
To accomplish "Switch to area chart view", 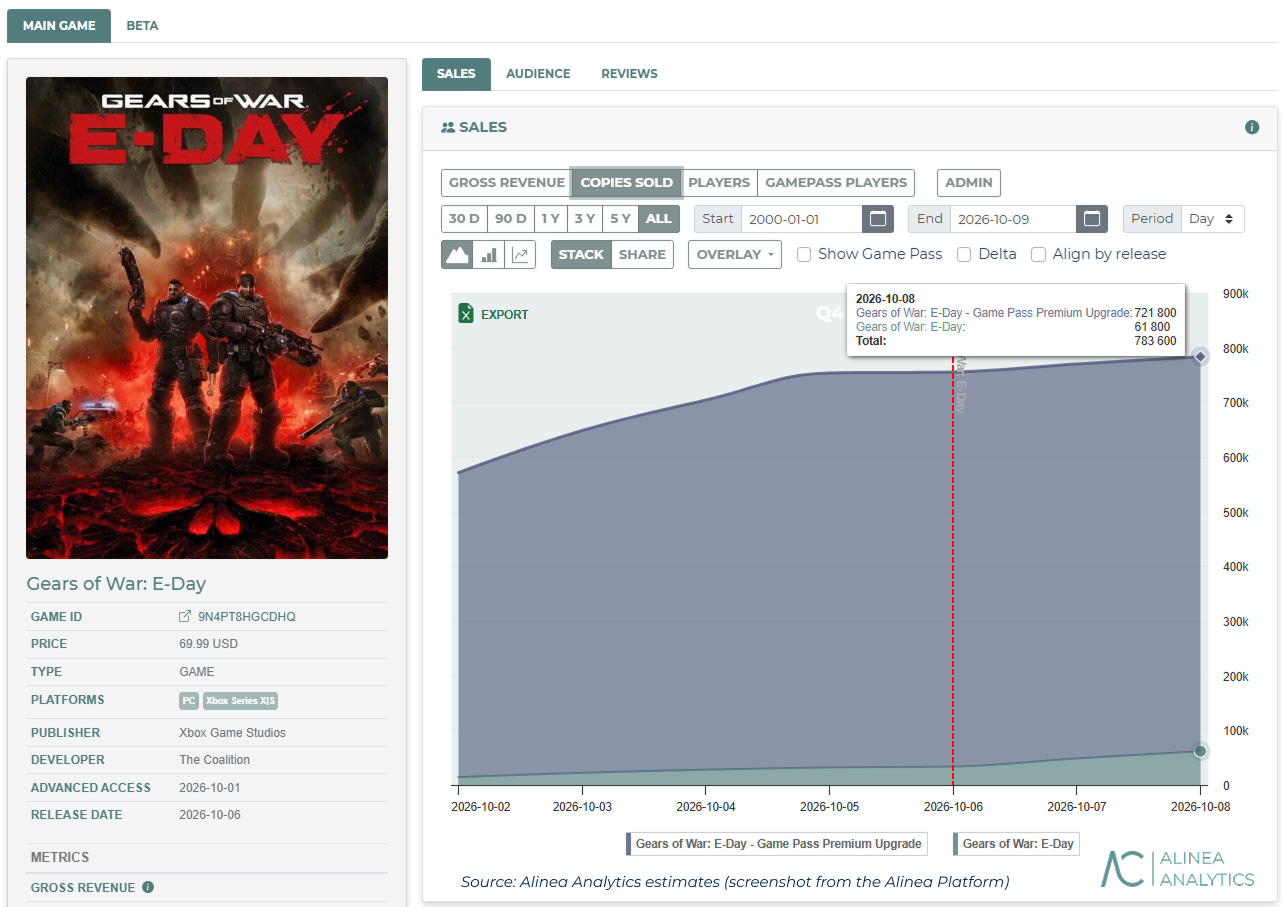I will pyautogui.click(x=457, y=255).
